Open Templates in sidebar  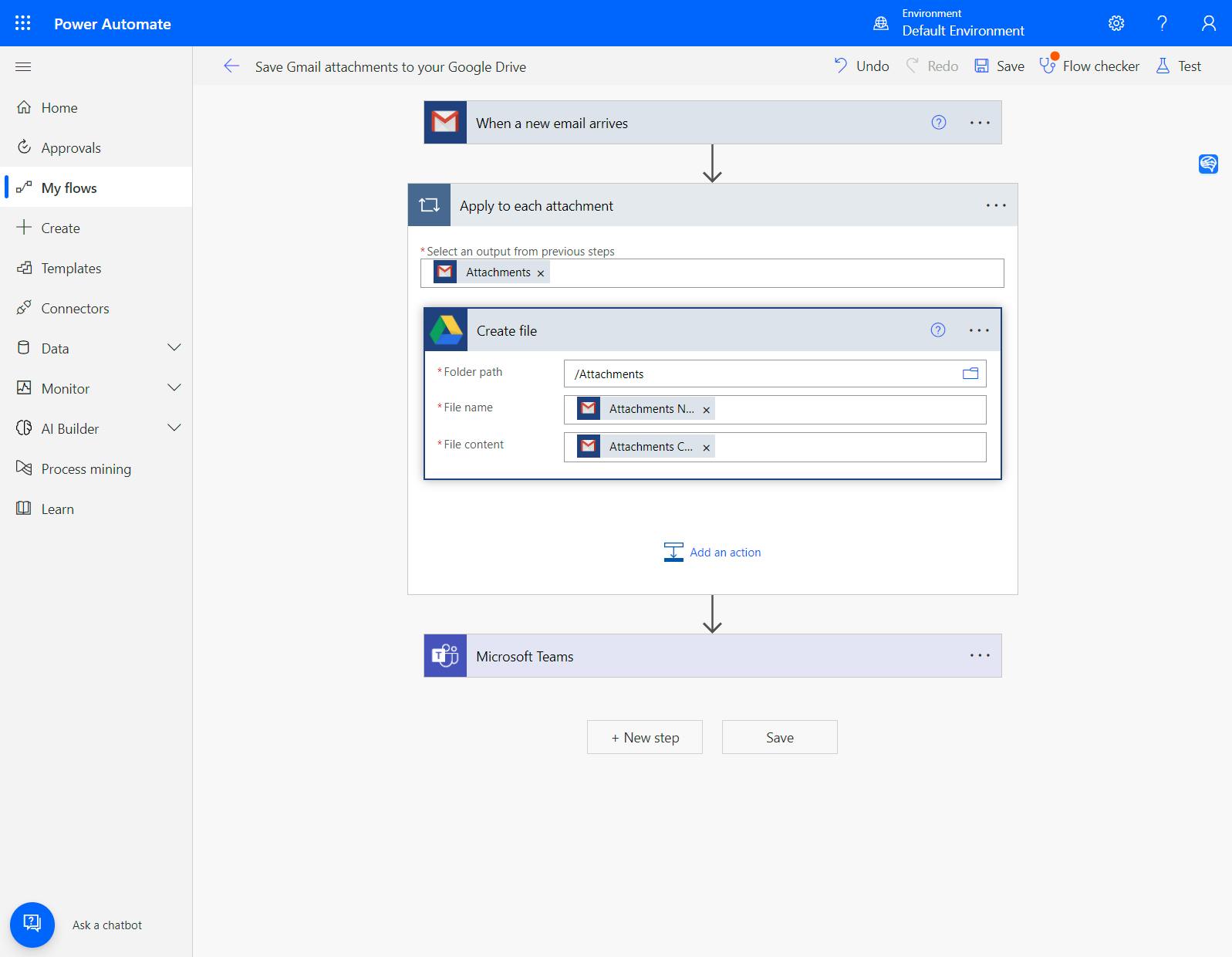pyautogui.click(x=96, y=268)
